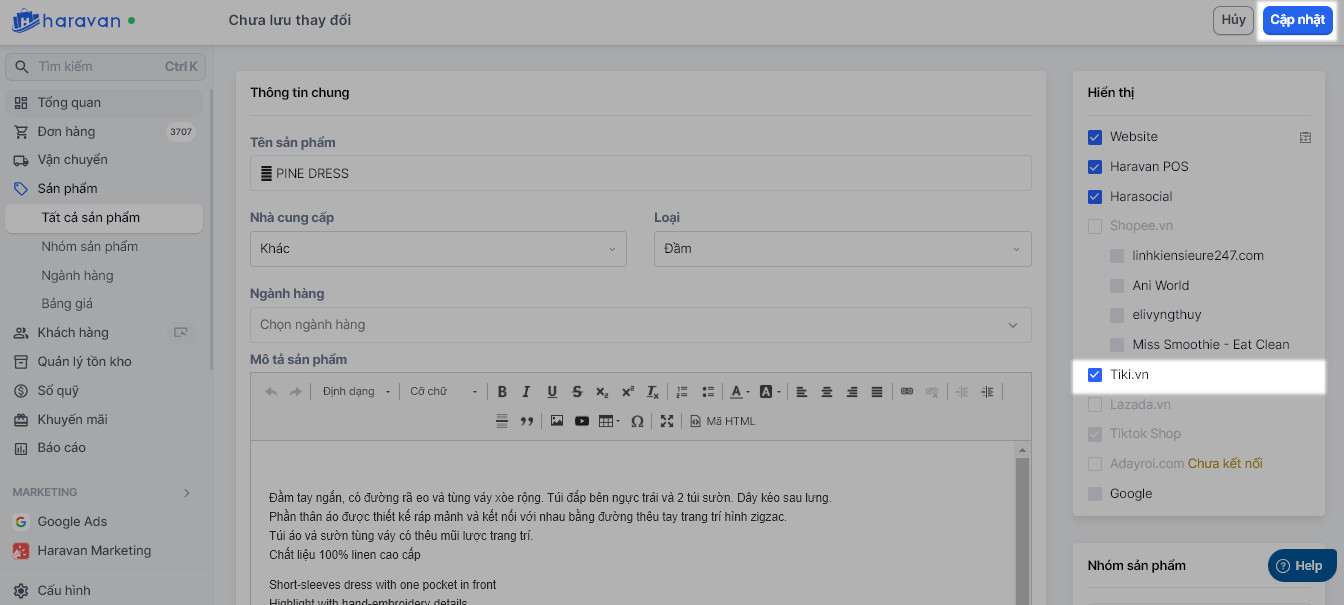The height and width of the screenshot is (605, 1344).
Task: Insert a block quote
Action: pos(527,421)
